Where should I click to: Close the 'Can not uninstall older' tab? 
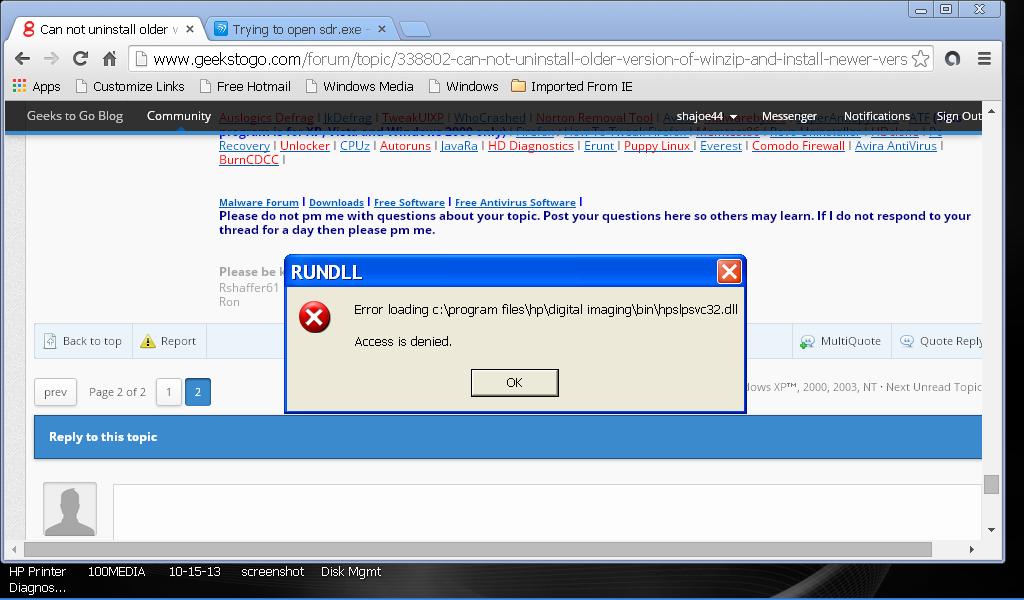coord(189,29)
